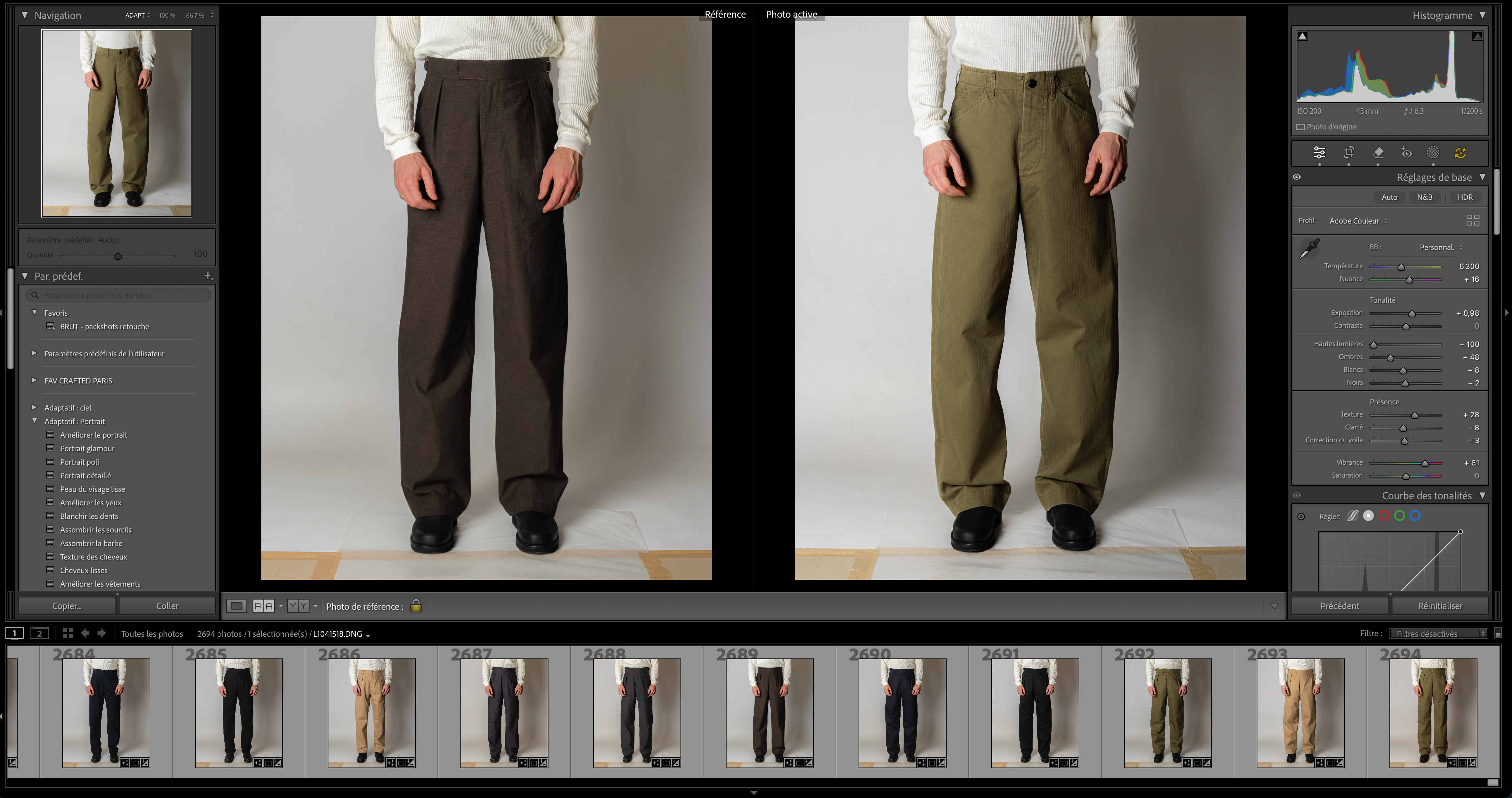Expand the FAV CRAFTED PARIS preset group

[x=34, y=380]
